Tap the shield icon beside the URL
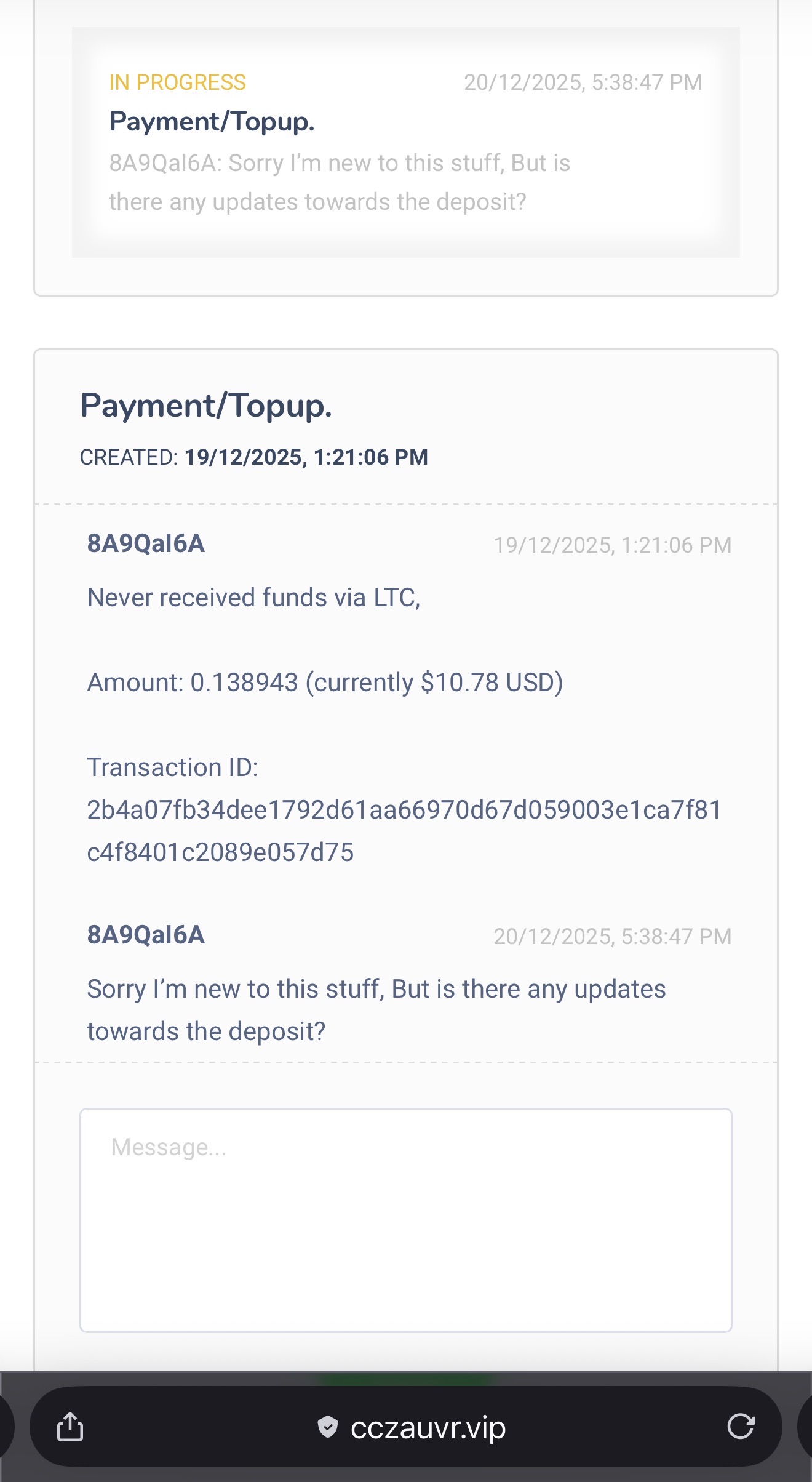The width and height of the screenshot is (812, 1482). (x=328, y=1426)
